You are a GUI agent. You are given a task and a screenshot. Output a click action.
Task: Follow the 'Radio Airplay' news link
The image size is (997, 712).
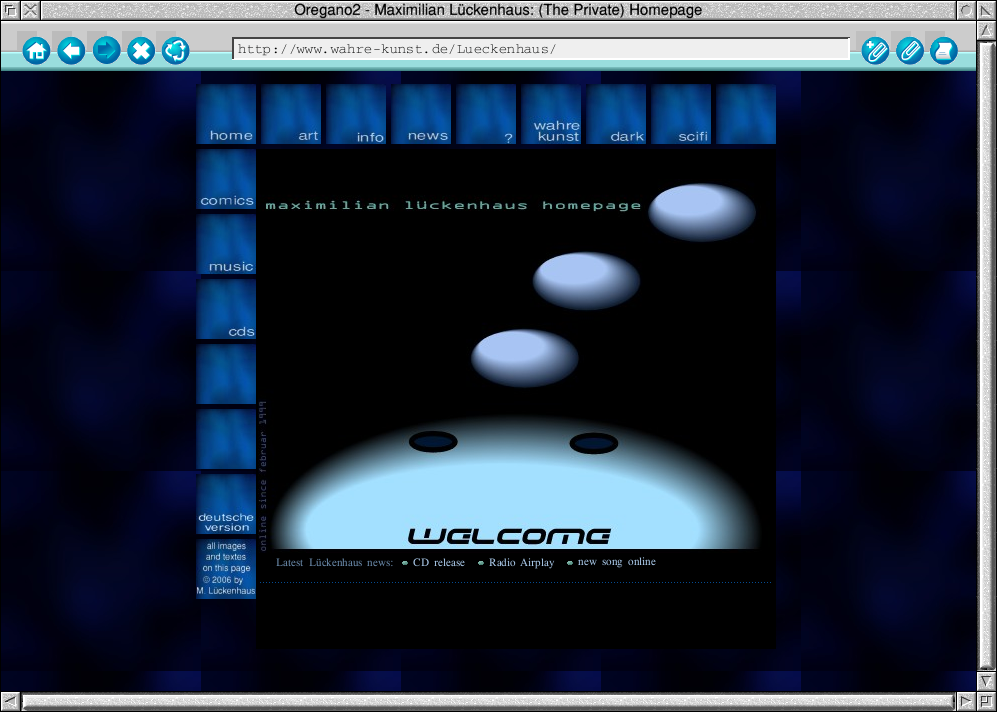click(521, 563)
